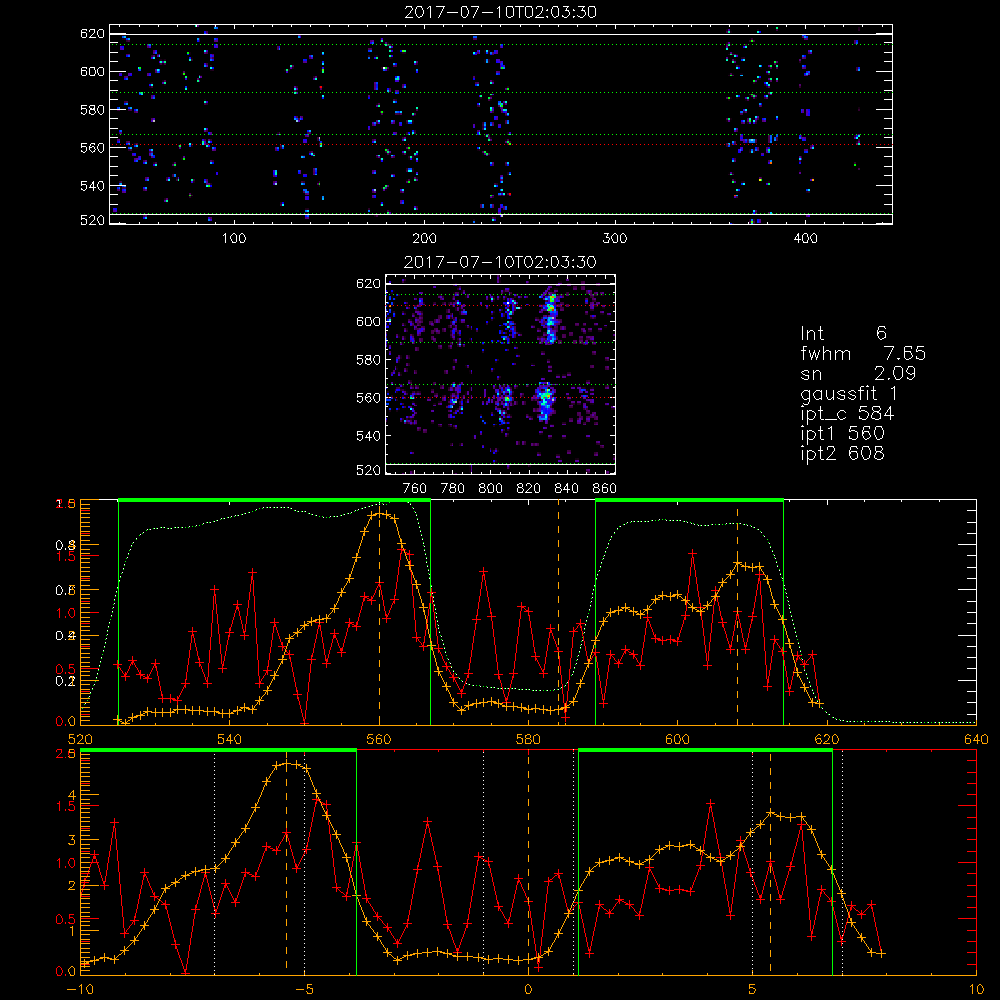Screen dimensions: 1000x1000
Task: Click the 300 x-axis label on top plot
Action: pos(615,239)
